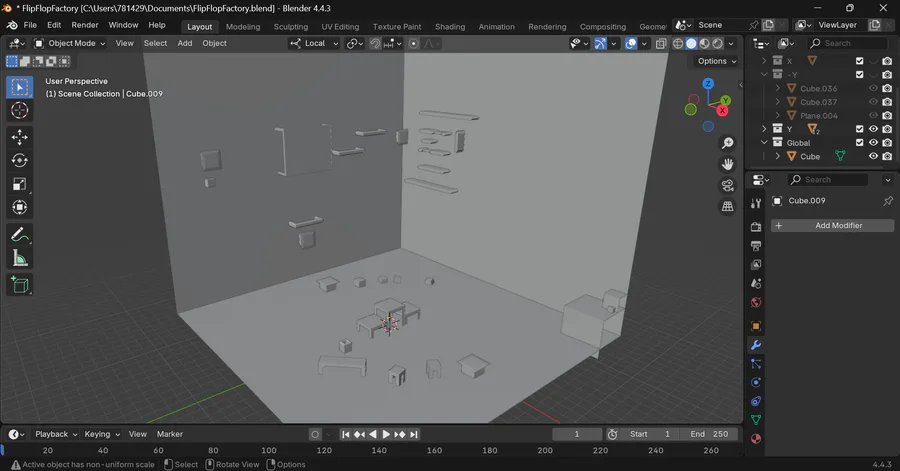The height and width of the screenshot is (471, 900).
Task: Select the Scale tool
Action: point(20,184)
